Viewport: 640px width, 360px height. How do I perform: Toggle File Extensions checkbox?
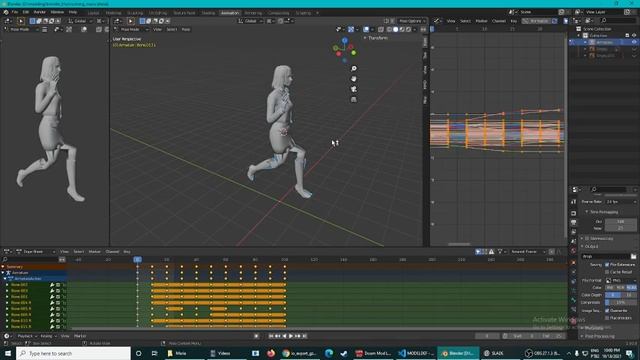607,264
